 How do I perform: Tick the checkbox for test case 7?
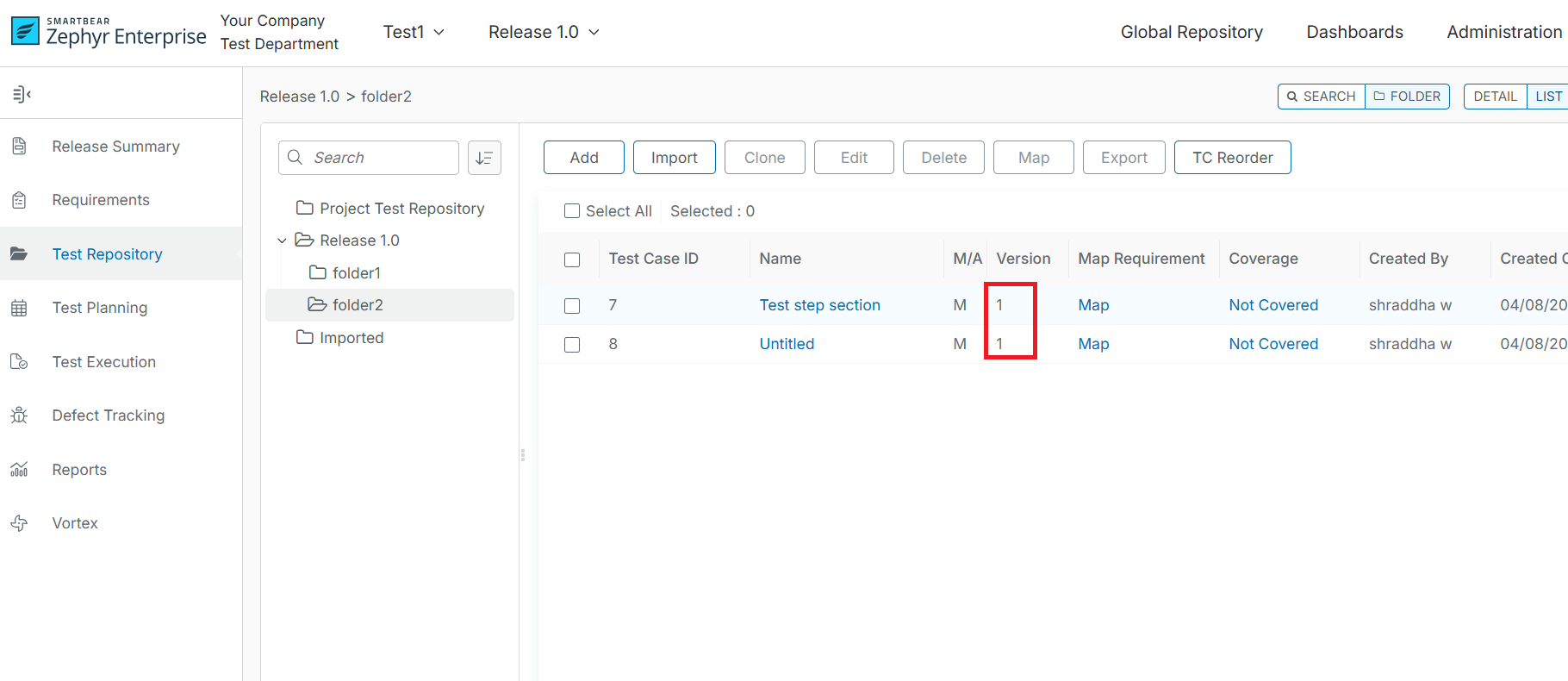tap(572, 306)
